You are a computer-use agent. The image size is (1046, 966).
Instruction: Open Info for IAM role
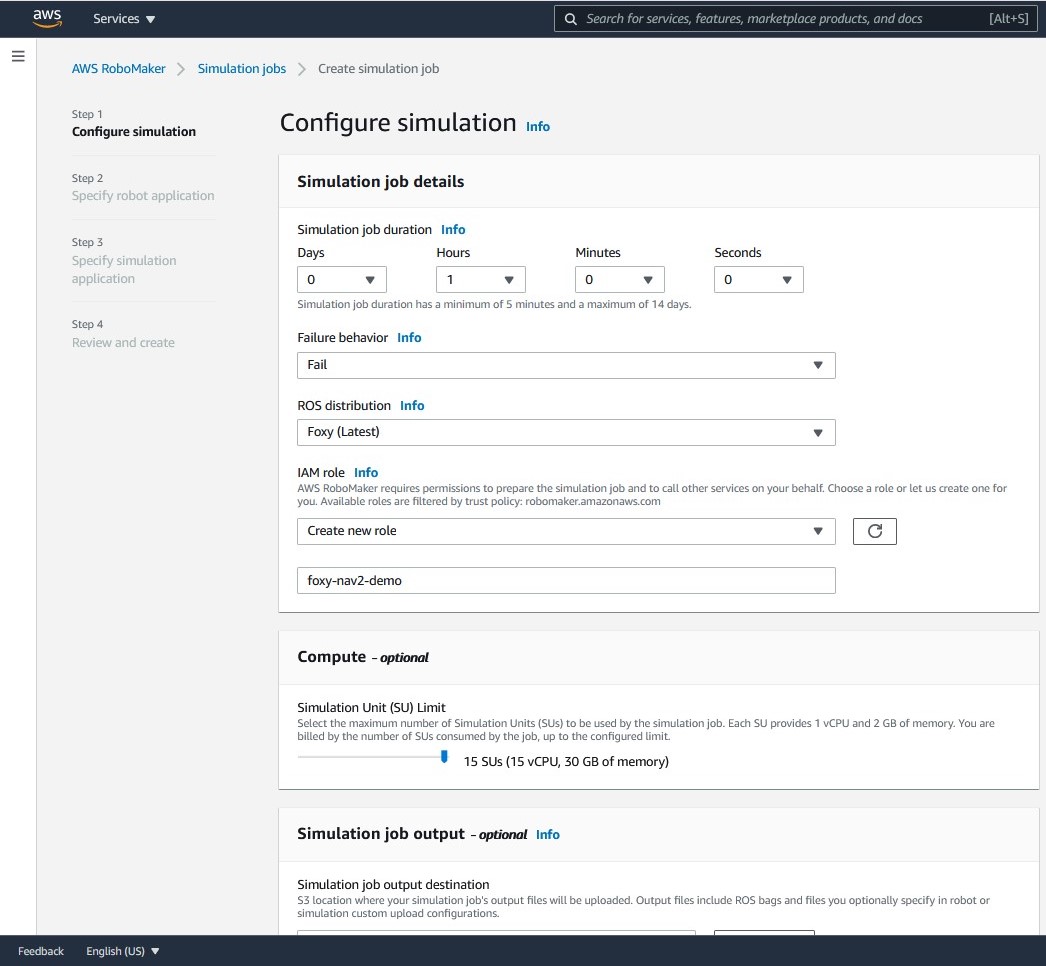point(366,472)
